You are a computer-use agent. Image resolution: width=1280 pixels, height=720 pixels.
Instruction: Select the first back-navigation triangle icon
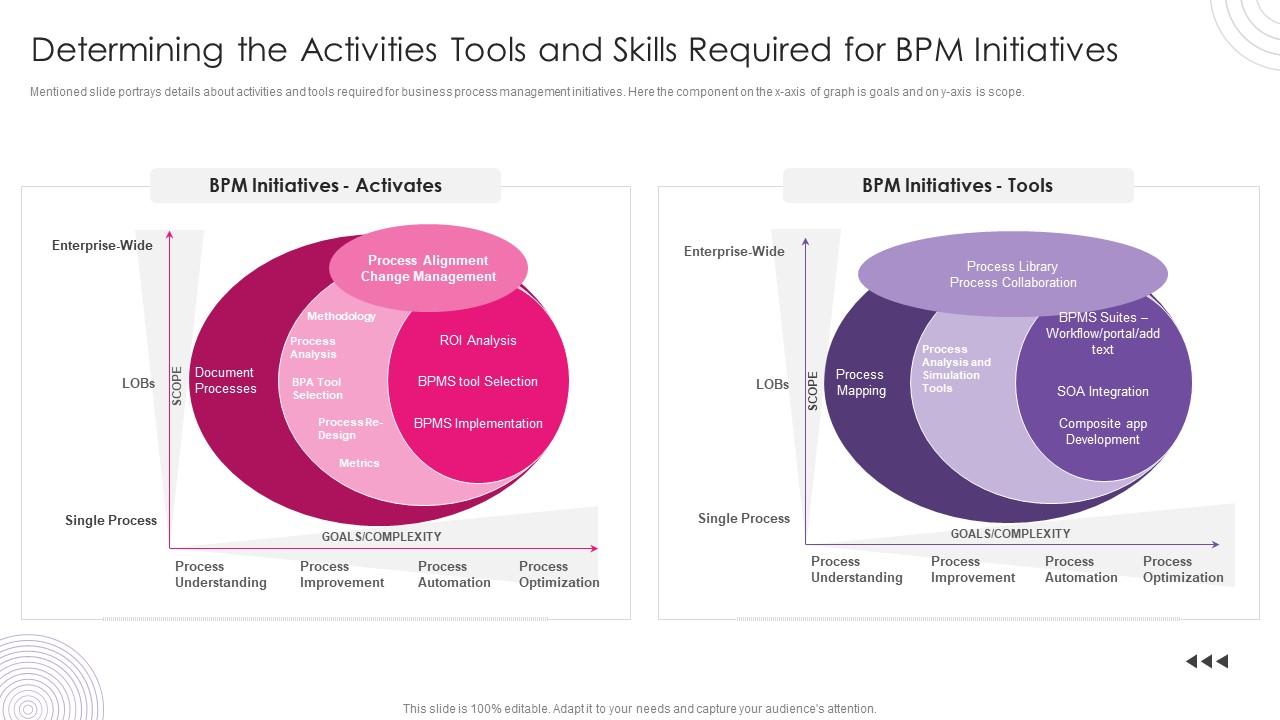pyautogui.click(x=1190, y=660)
